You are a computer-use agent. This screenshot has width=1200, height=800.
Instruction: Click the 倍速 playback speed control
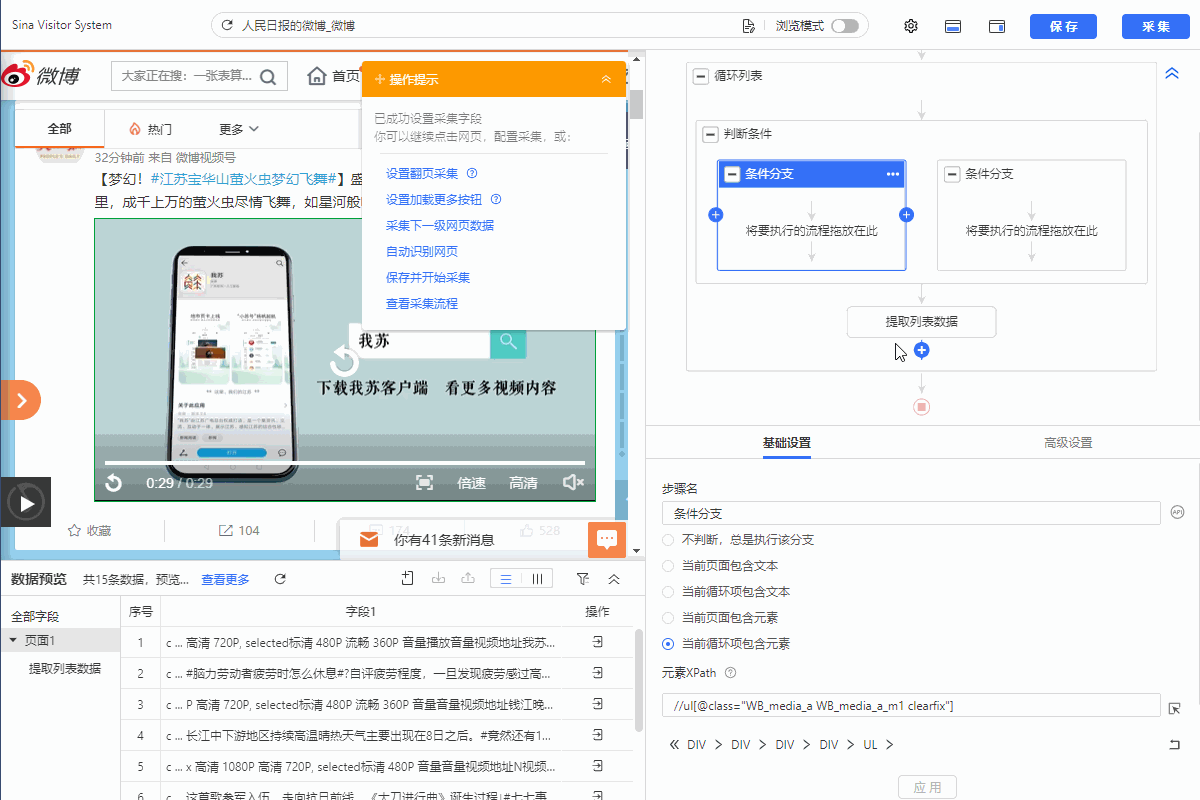[x=471, y=483]
